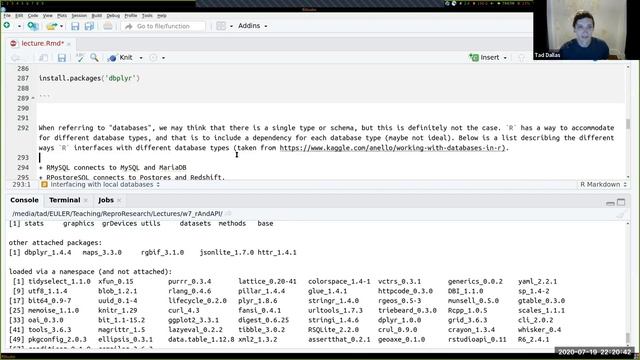Click the 293:1 cursor position indicator

click(21, 184)
